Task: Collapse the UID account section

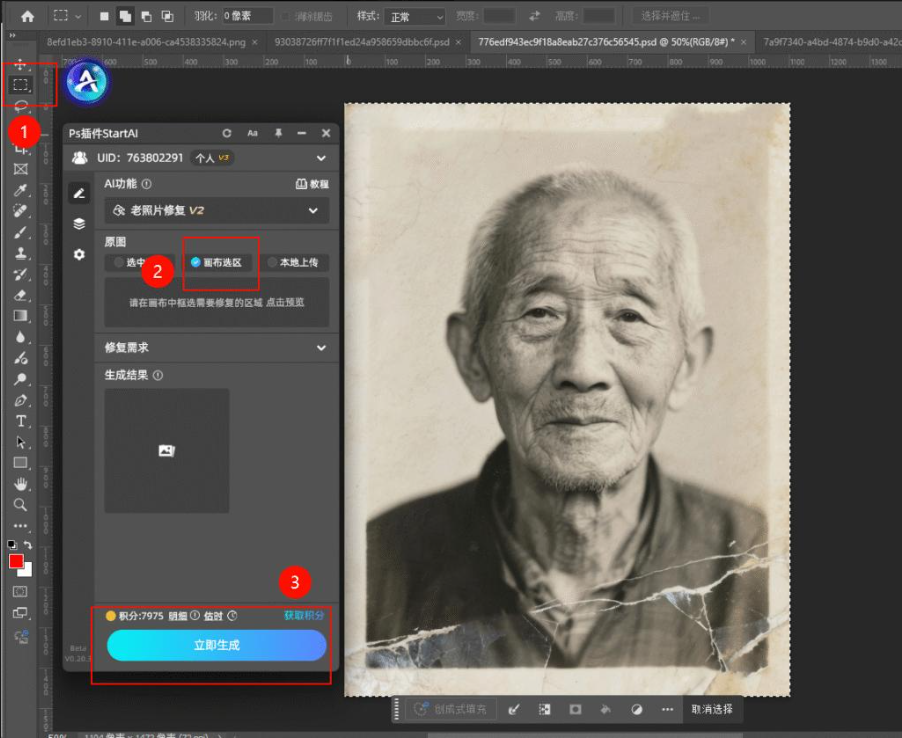Action: pyautogui.click(x=321, y=158)
